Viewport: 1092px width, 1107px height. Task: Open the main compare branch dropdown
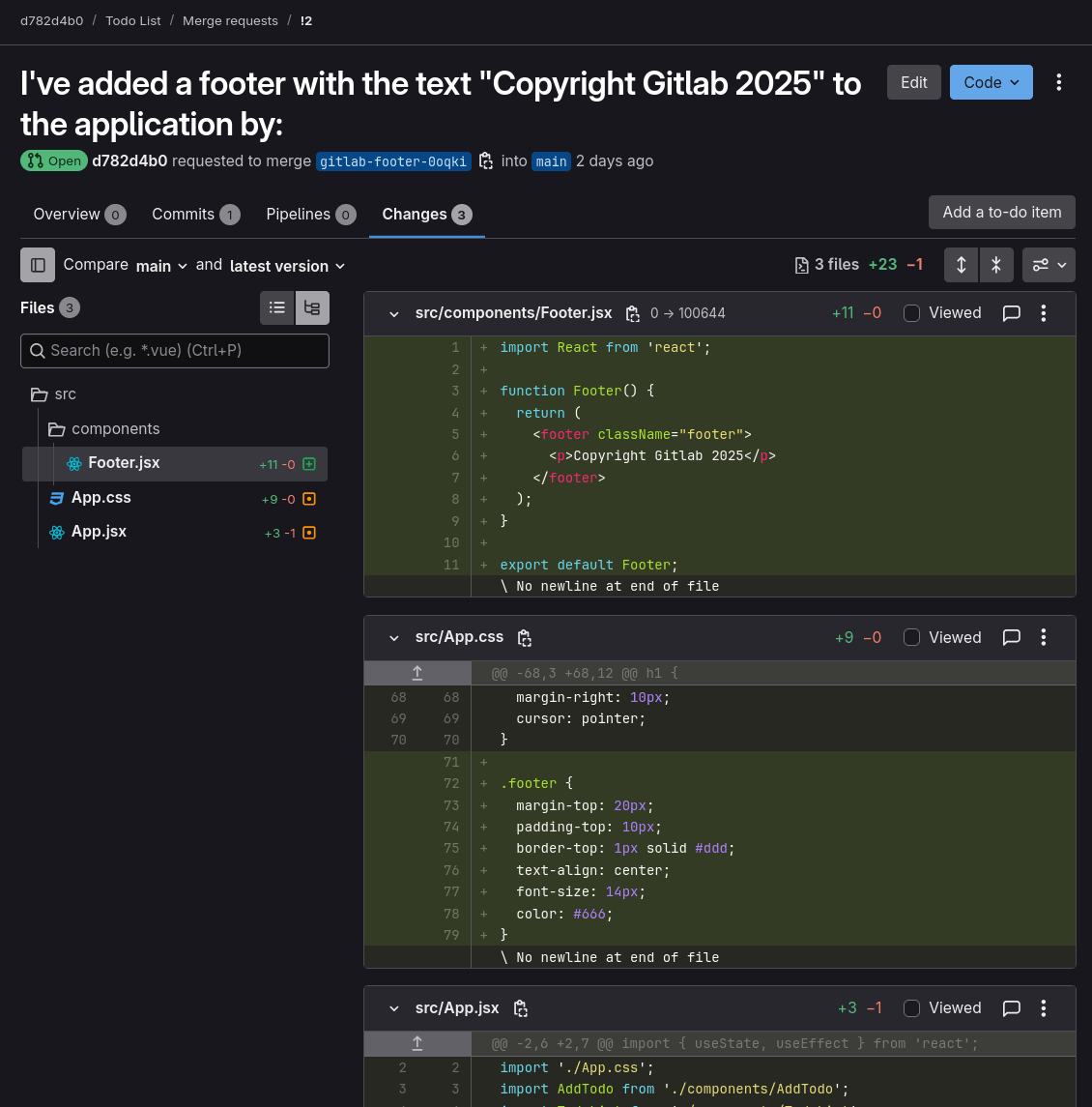point(161,266)
